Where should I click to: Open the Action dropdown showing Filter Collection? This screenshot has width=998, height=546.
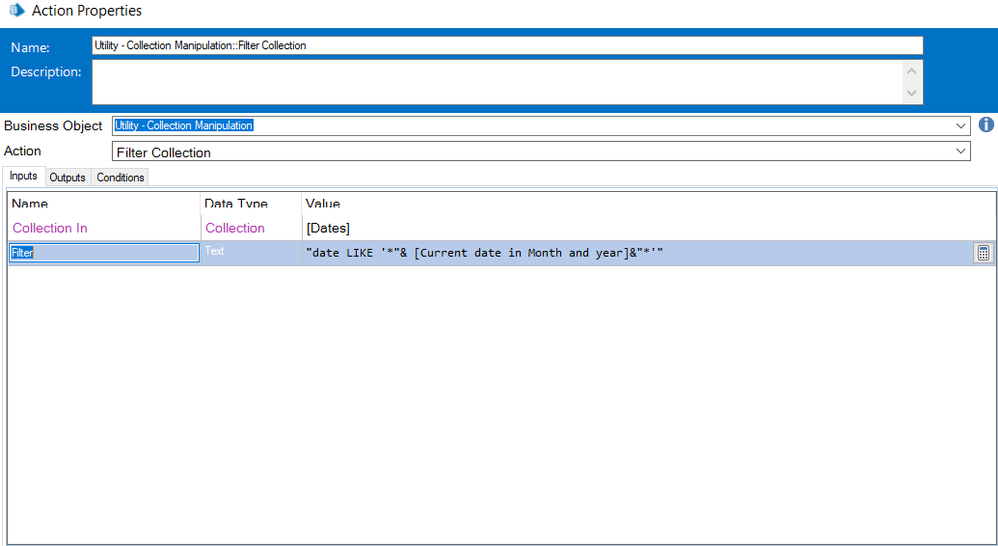(961, 151)
